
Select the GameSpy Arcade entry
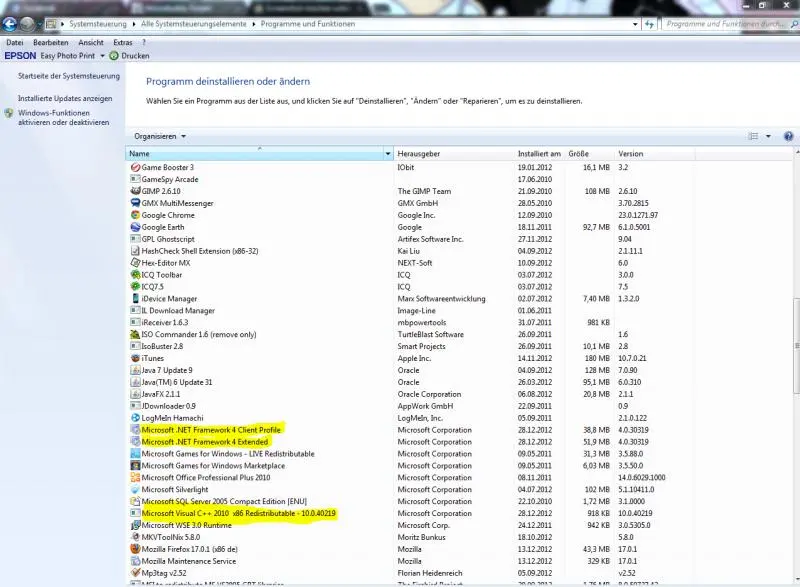(x=170, y=180)
